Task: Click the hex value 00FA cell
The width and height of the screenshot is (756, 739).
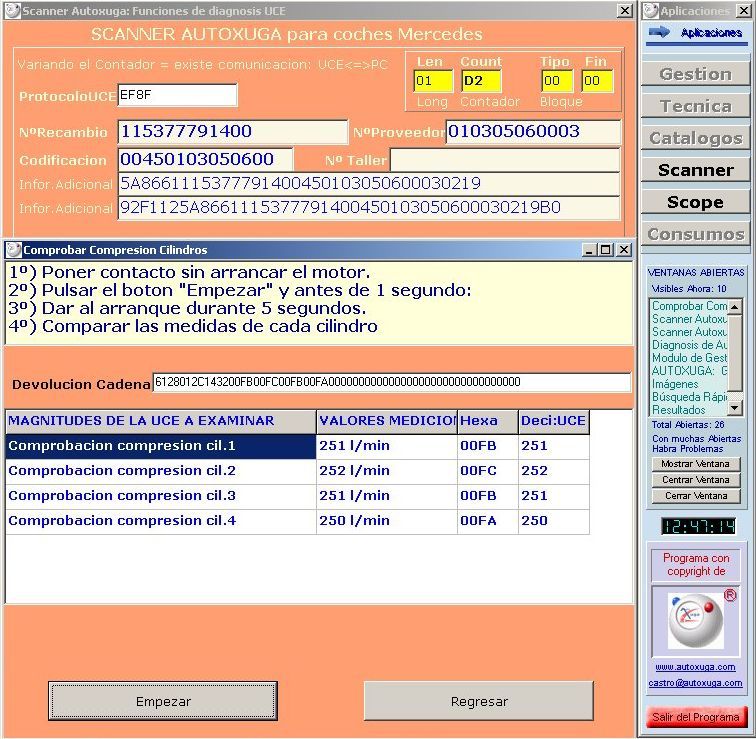Action: click(x=488, y=522)
